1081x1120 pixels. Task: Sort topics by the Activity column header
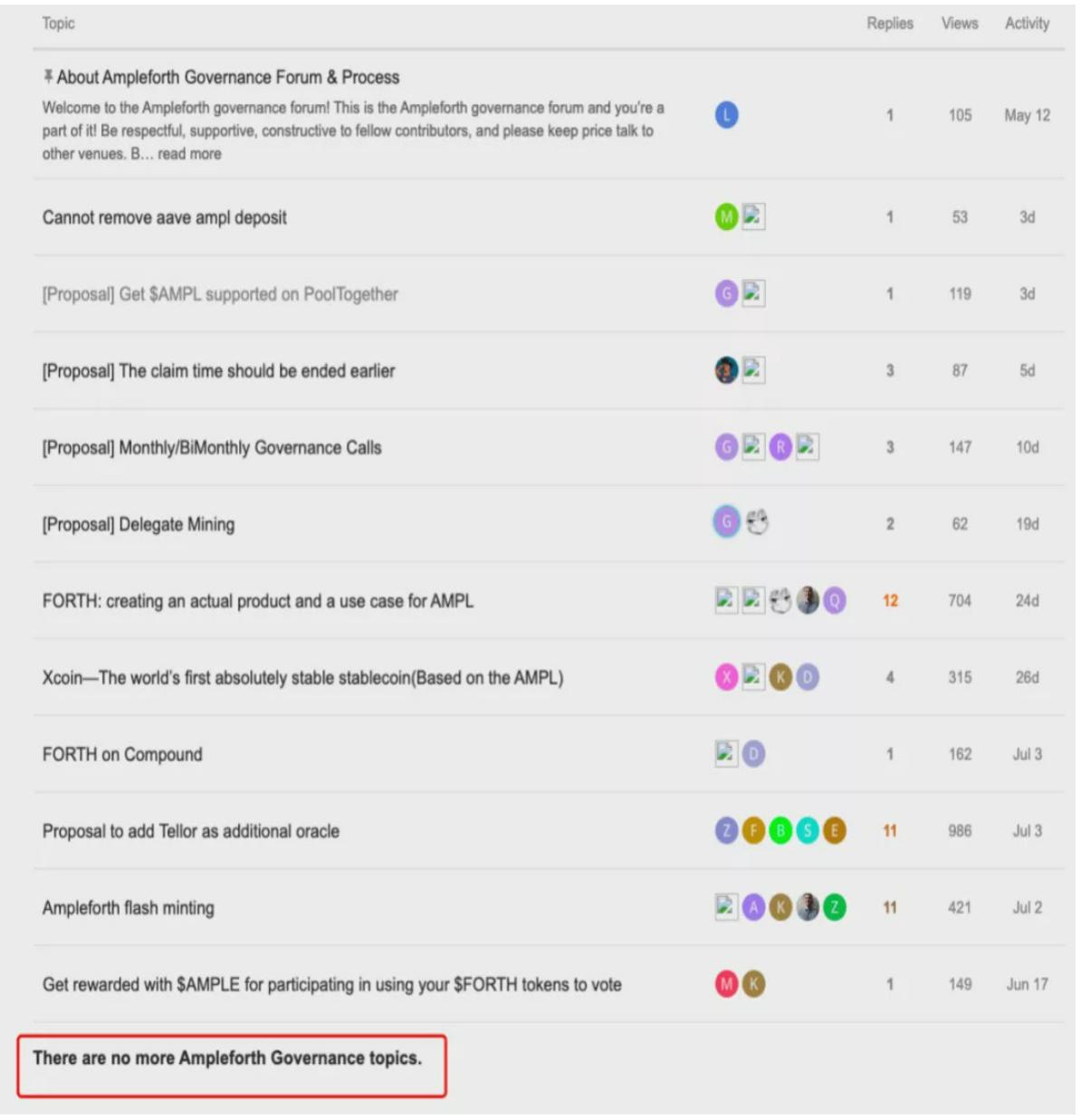(1027, 24)
